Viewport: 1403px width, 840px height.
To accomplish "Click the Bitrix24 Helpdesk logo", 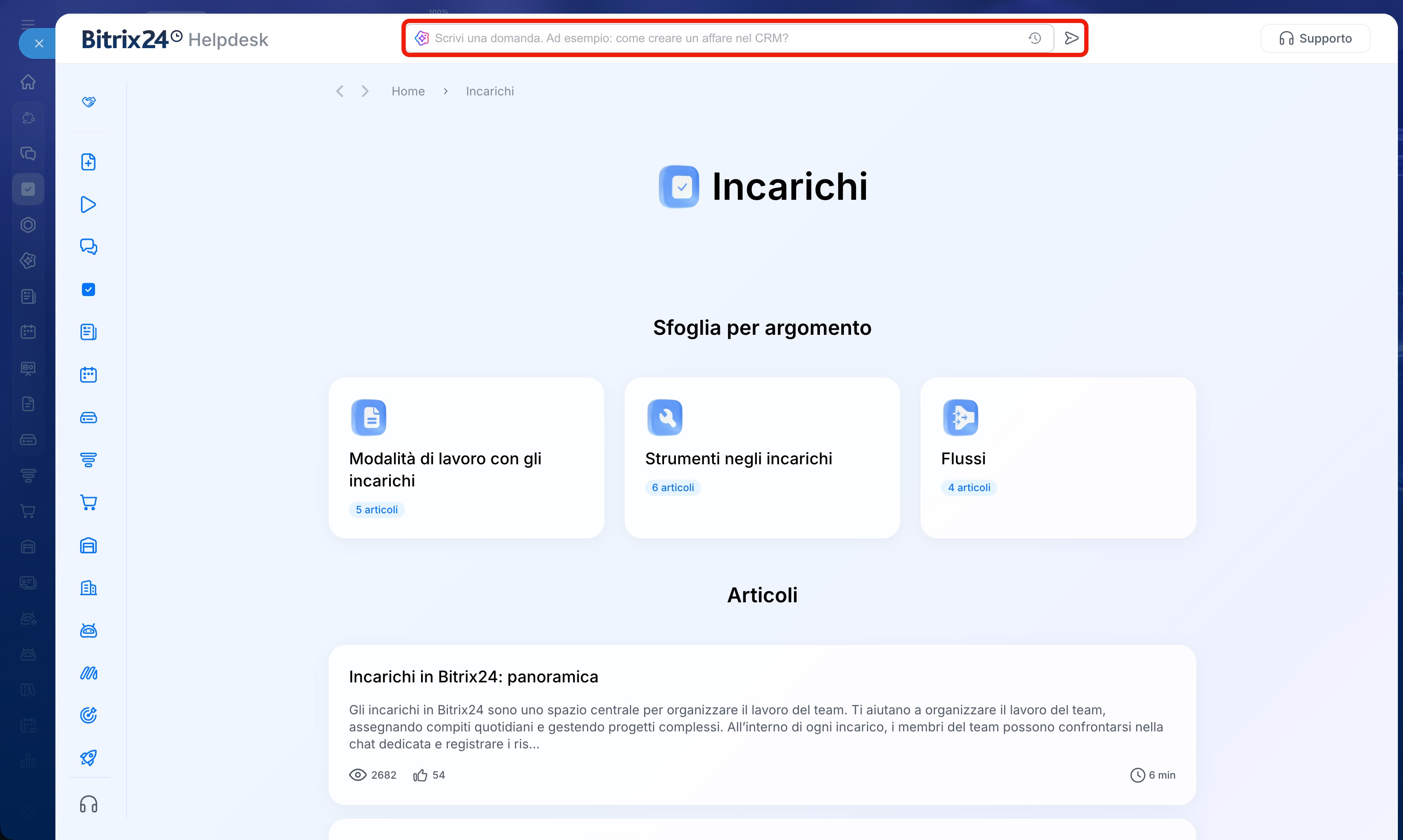I will click(x=175, y=39).
